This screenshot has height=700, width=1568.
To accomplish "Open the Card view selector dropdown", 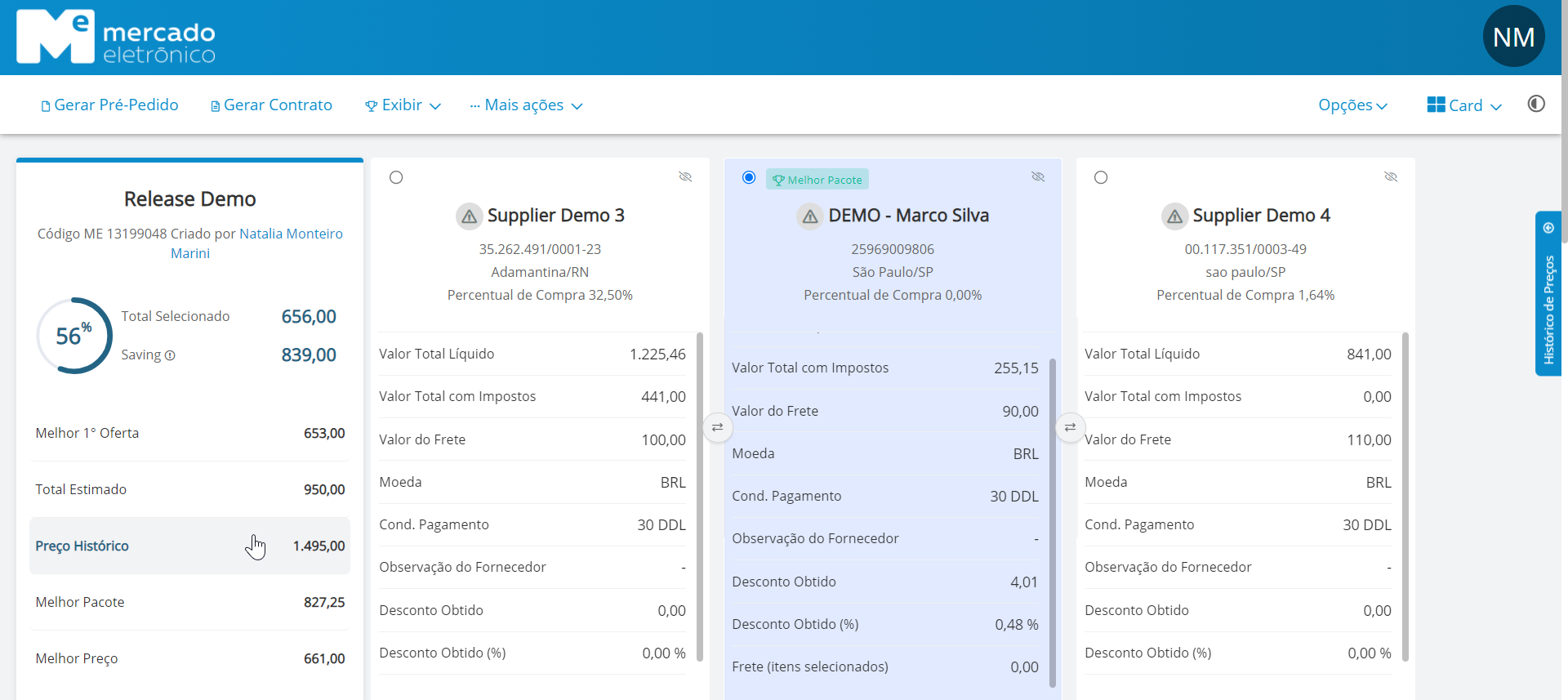I will [x=1464, y=105].
